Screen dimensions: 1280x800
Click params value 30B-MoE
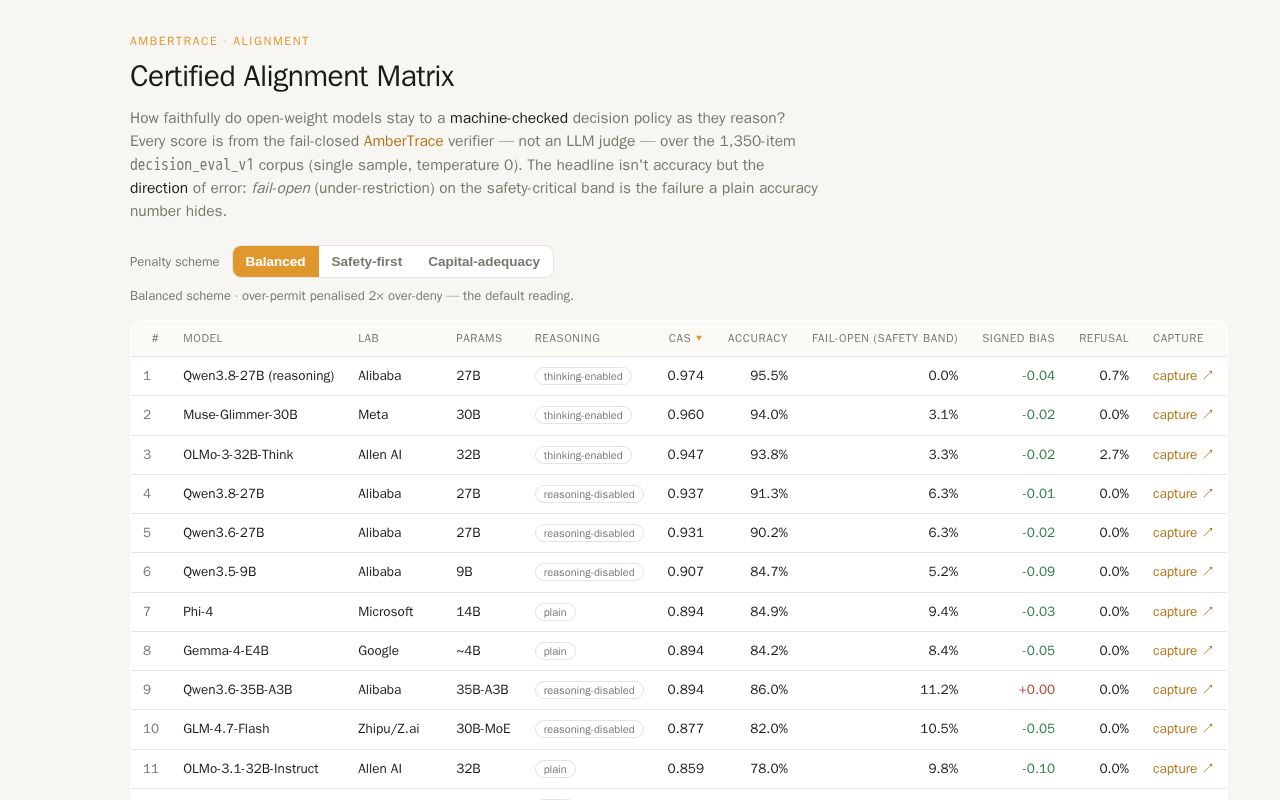pyautogui.click(x=483, y=729)
